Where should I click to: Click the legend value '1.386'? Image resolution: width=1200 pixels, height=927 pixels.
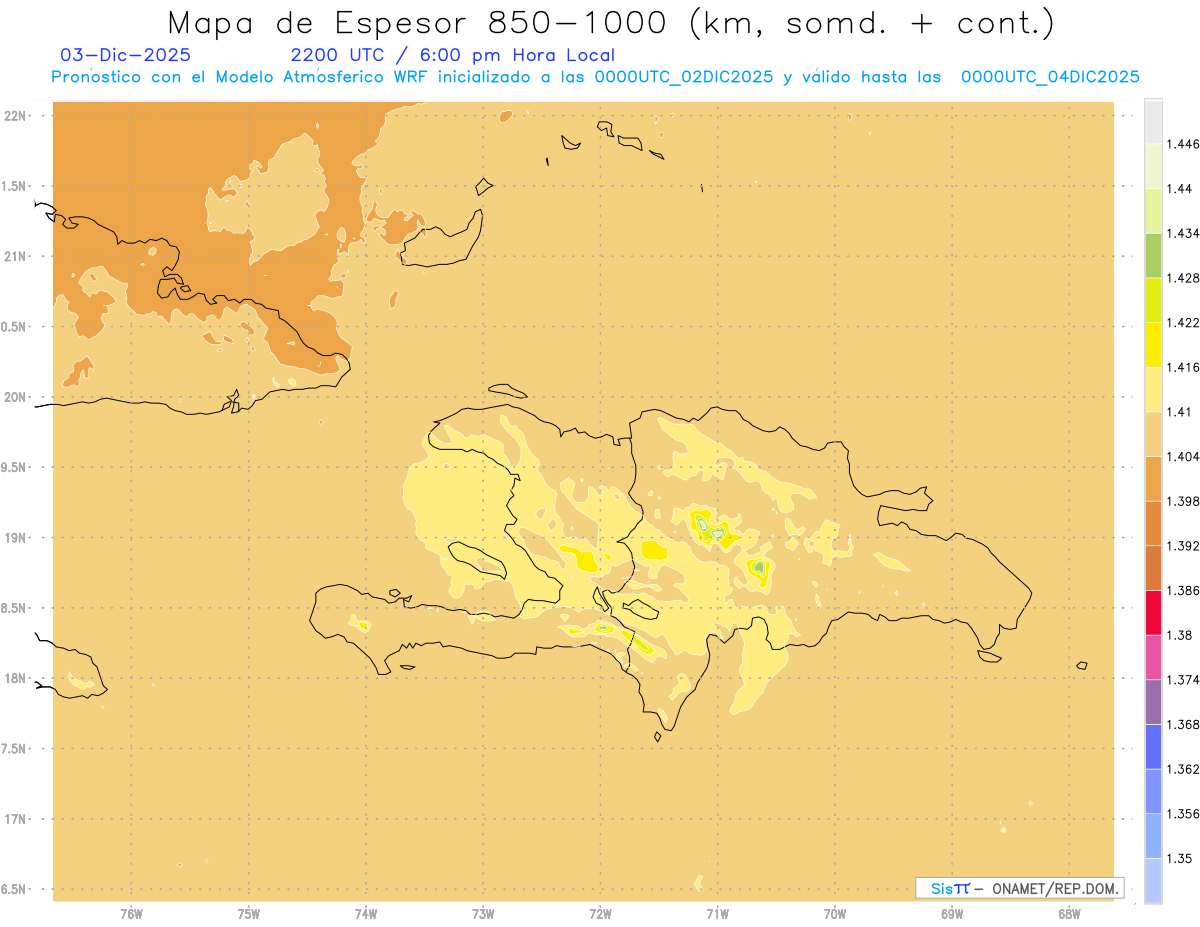pos(1183,590)
